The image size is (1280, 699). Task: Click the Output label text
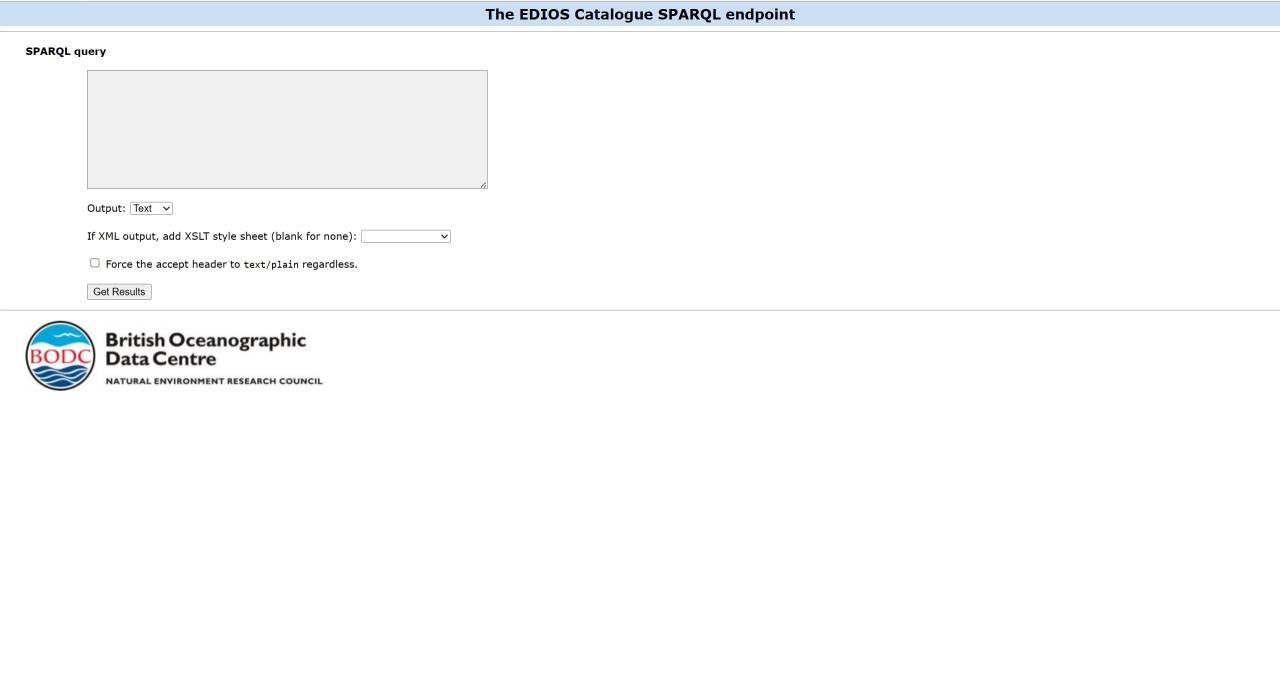[x=105, y=208]
